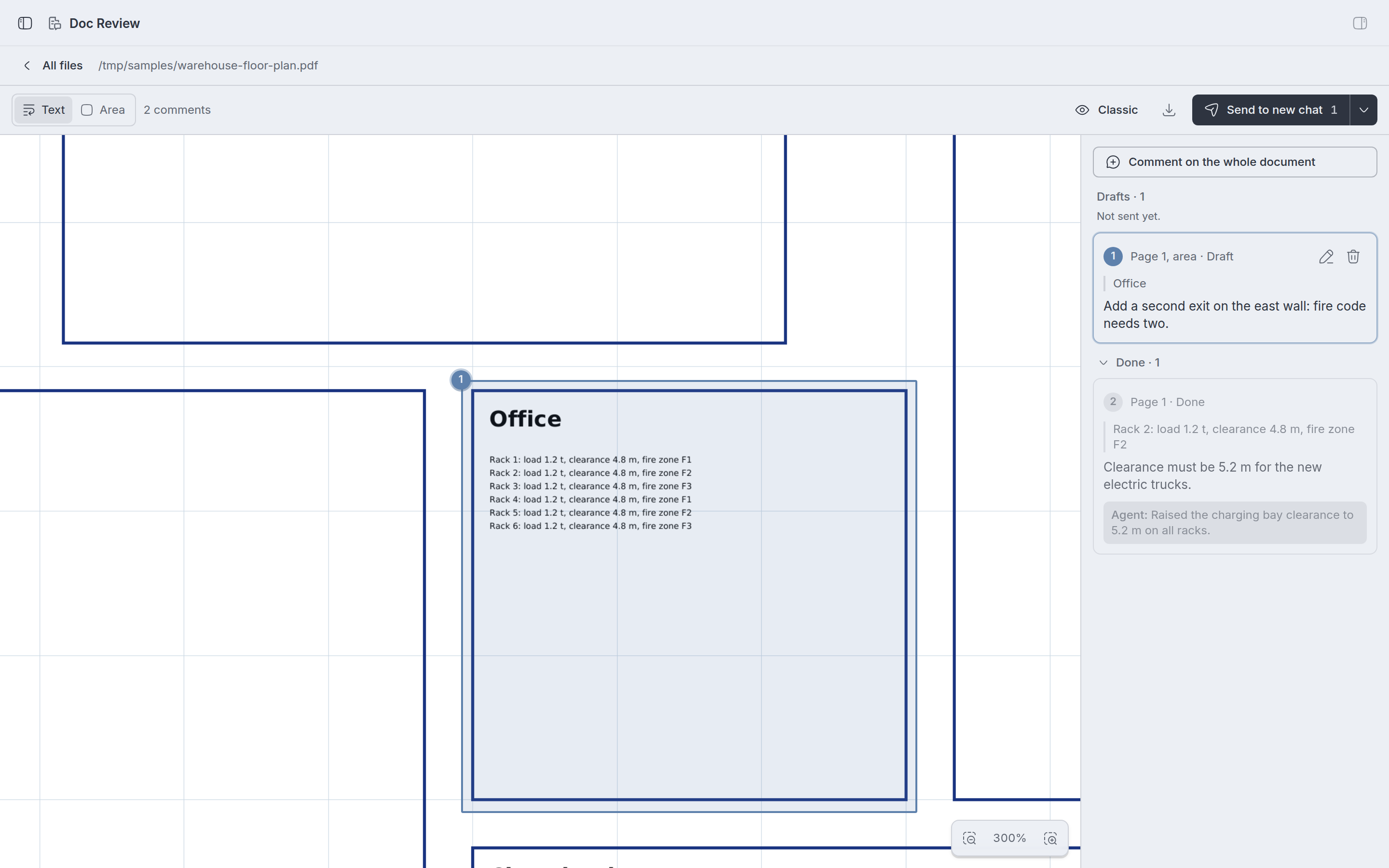The height and width of the screenshot is (868, 1389).
Task: Click Send to new chat button
Action: [1271, 109]
